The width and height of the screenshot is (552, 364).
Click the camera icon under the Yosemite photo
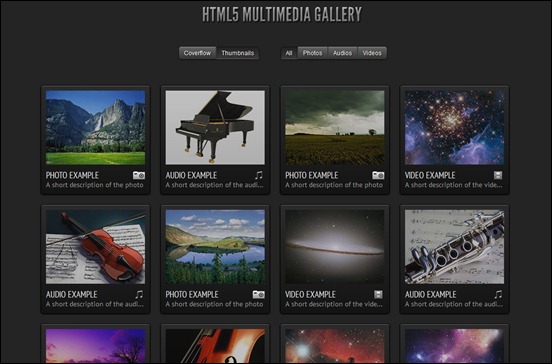[139, 175]
